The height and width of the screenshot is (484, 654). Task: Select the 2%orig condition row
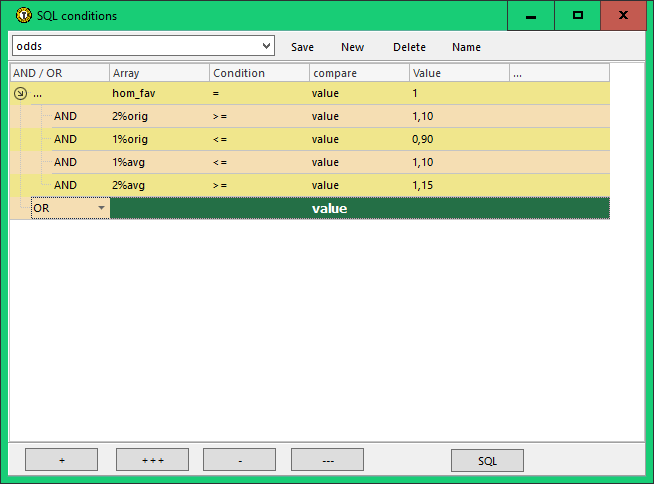132,116
